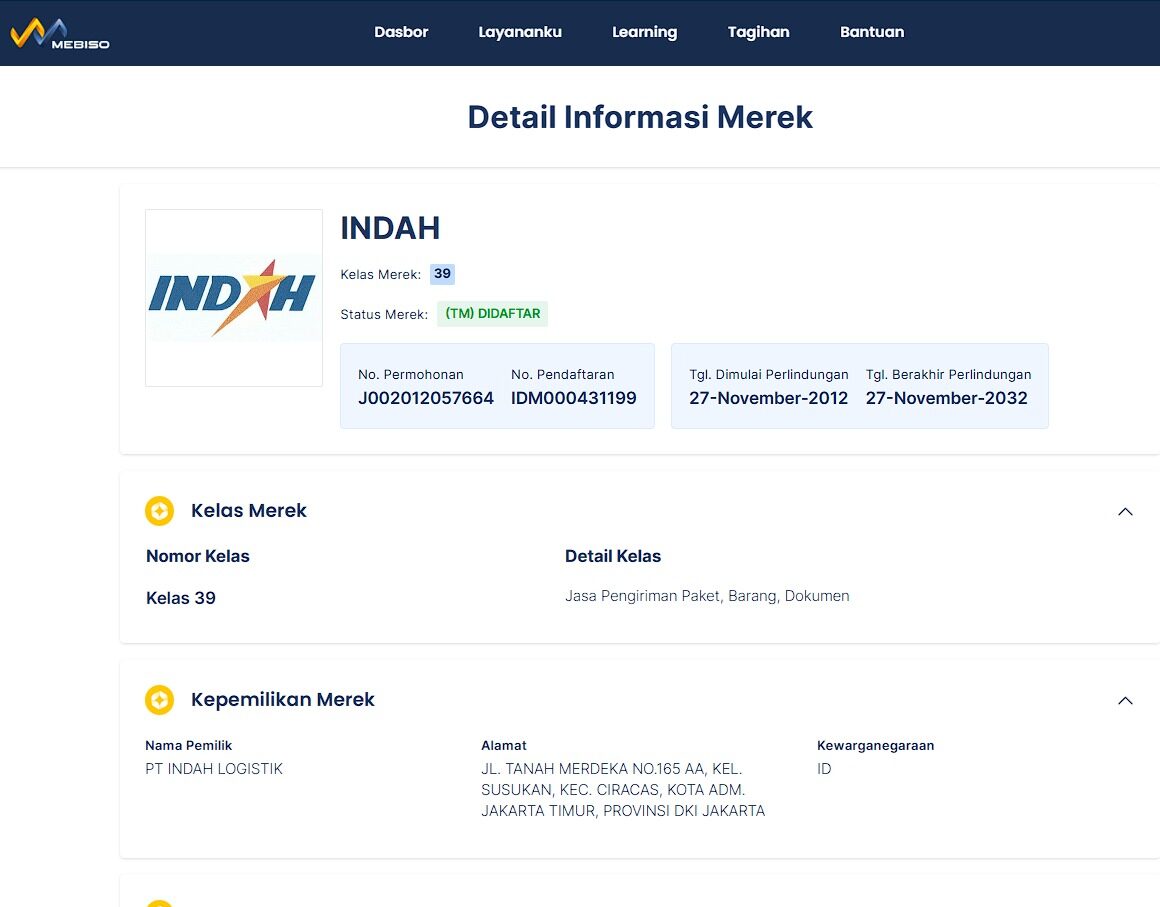
Task: Open the Bantuan menu item
Action: [871, 32]
